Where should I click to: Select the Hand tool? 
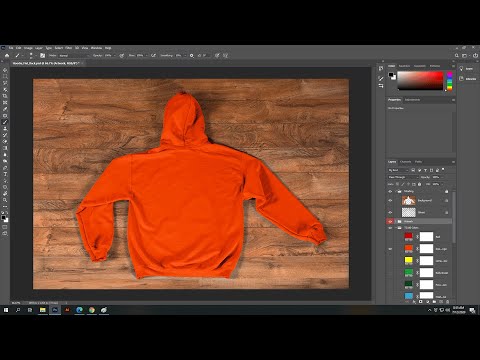pos(5,194)
